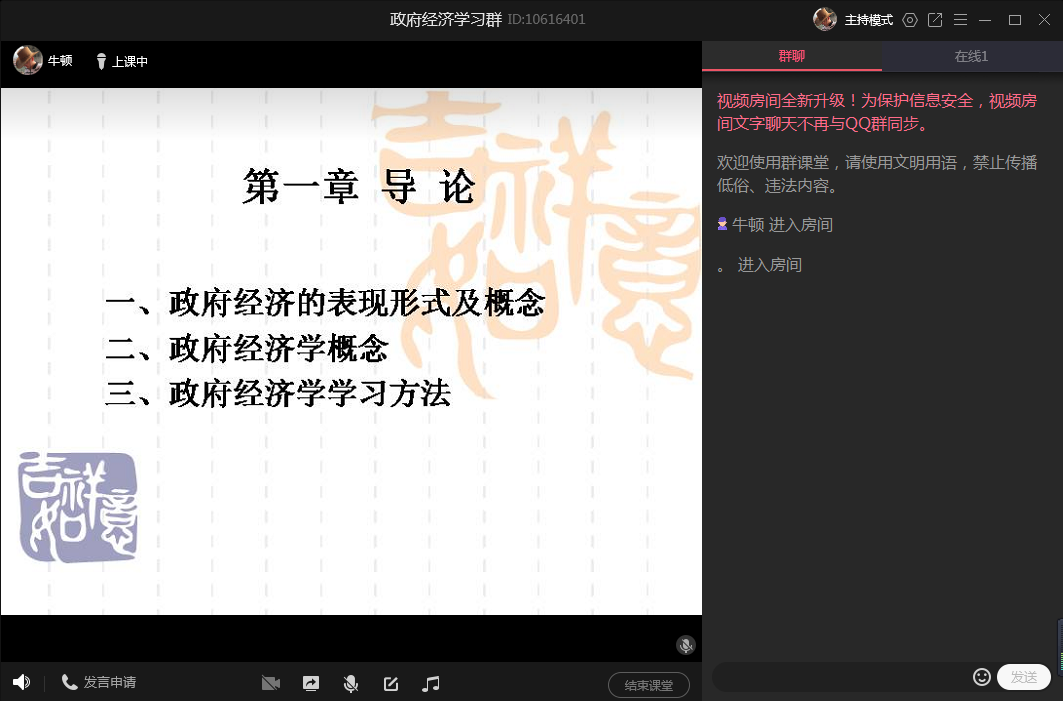Open the screen share option
Viewport: 1063px width, 701px height.
[311, 684]
